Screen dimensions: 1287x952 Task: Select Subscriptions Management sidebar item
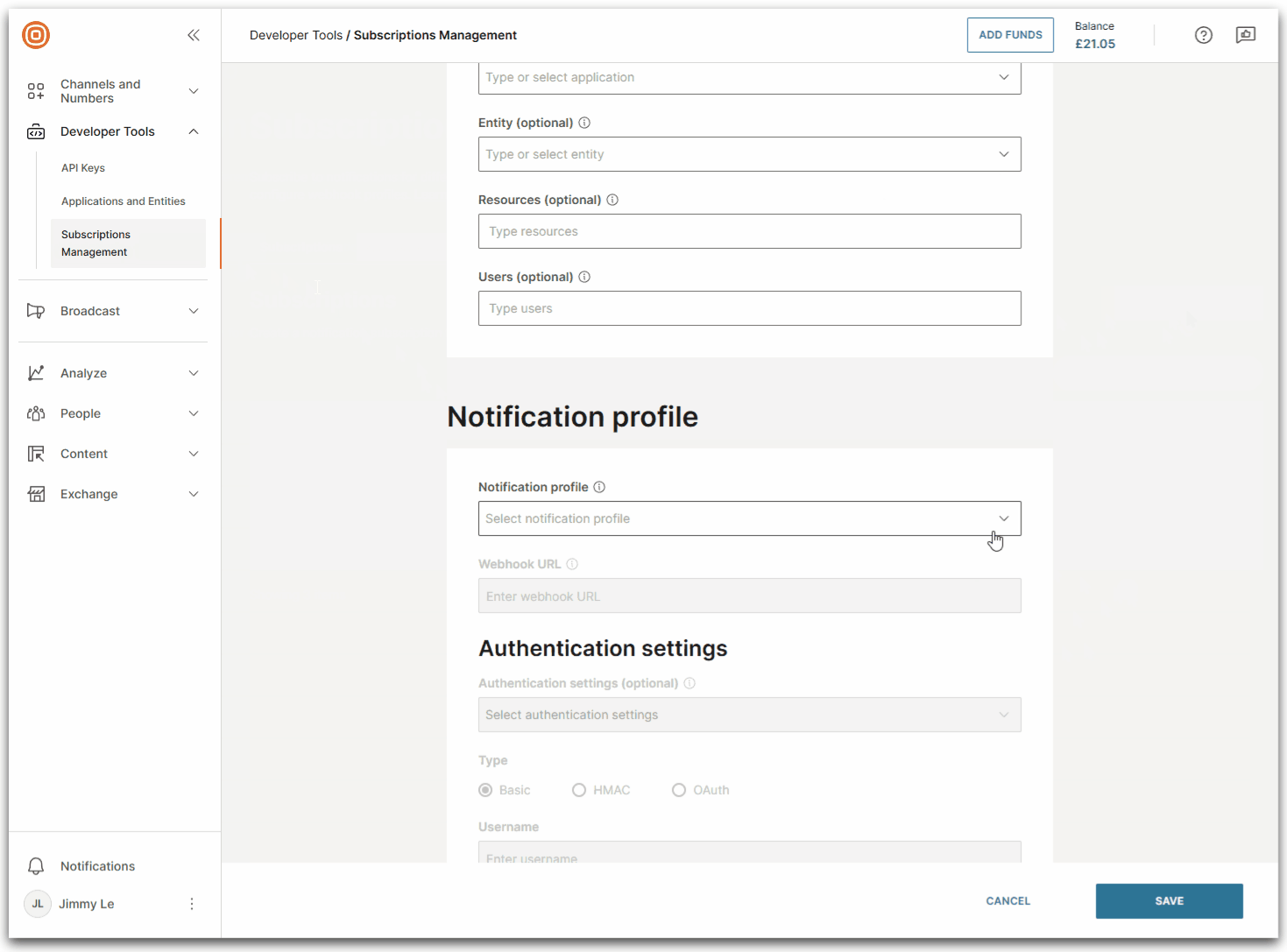click(128, 243)
